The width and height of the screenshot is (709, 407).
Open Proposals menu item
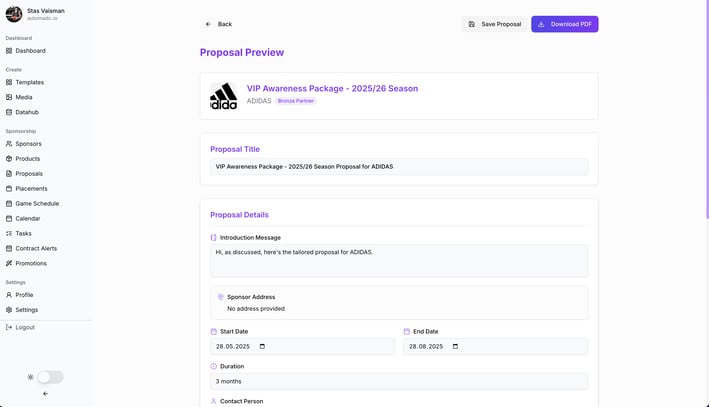(29, 174)
